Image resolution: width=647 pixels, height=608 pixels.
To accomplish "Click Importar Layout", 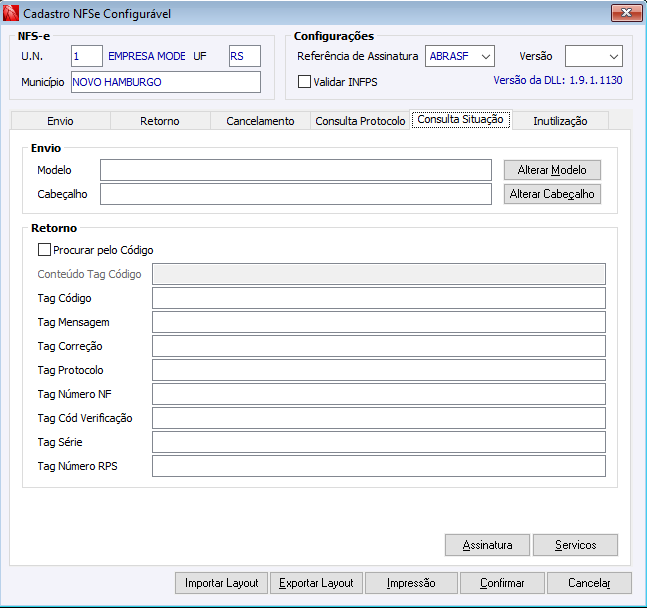I will (222, 583).
